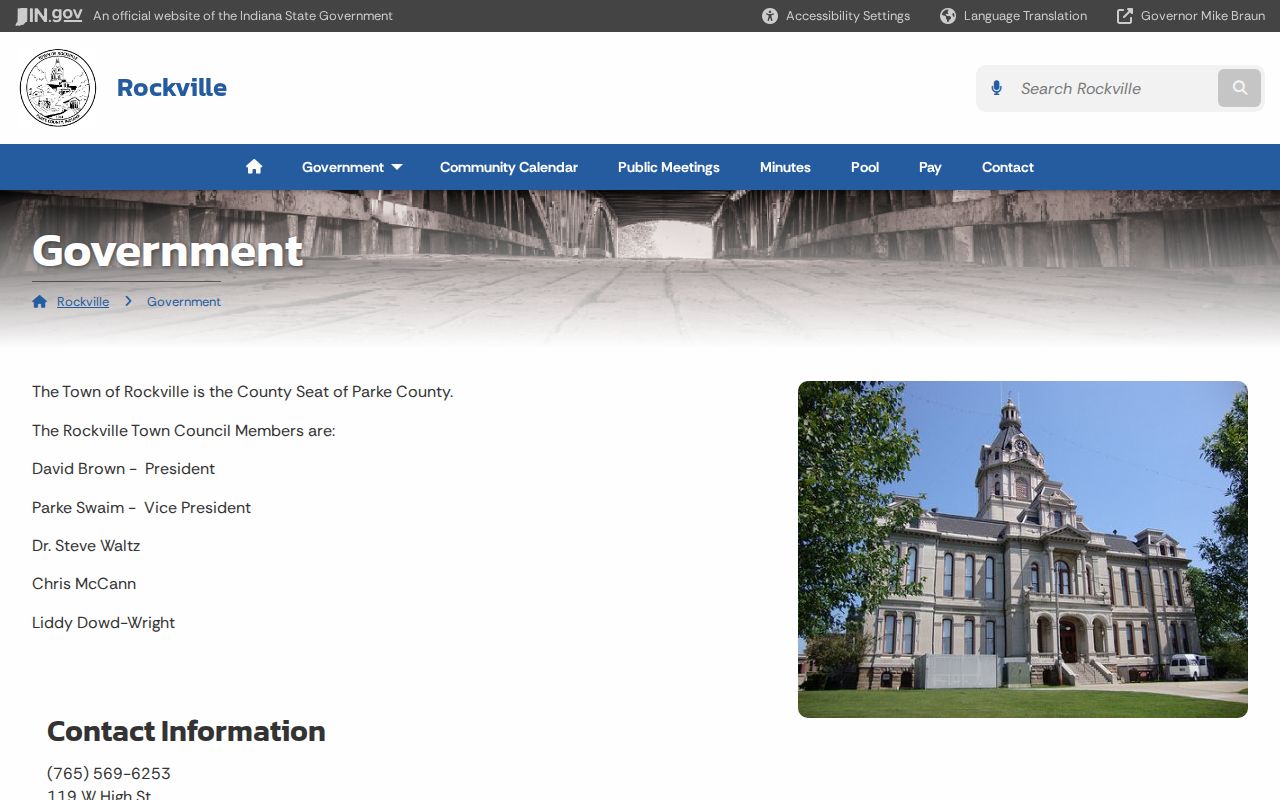The width and height of the screenshot is (1280, 800).
Task: Focus the Search Rockville input field
Action: [x=1115, y=88]
